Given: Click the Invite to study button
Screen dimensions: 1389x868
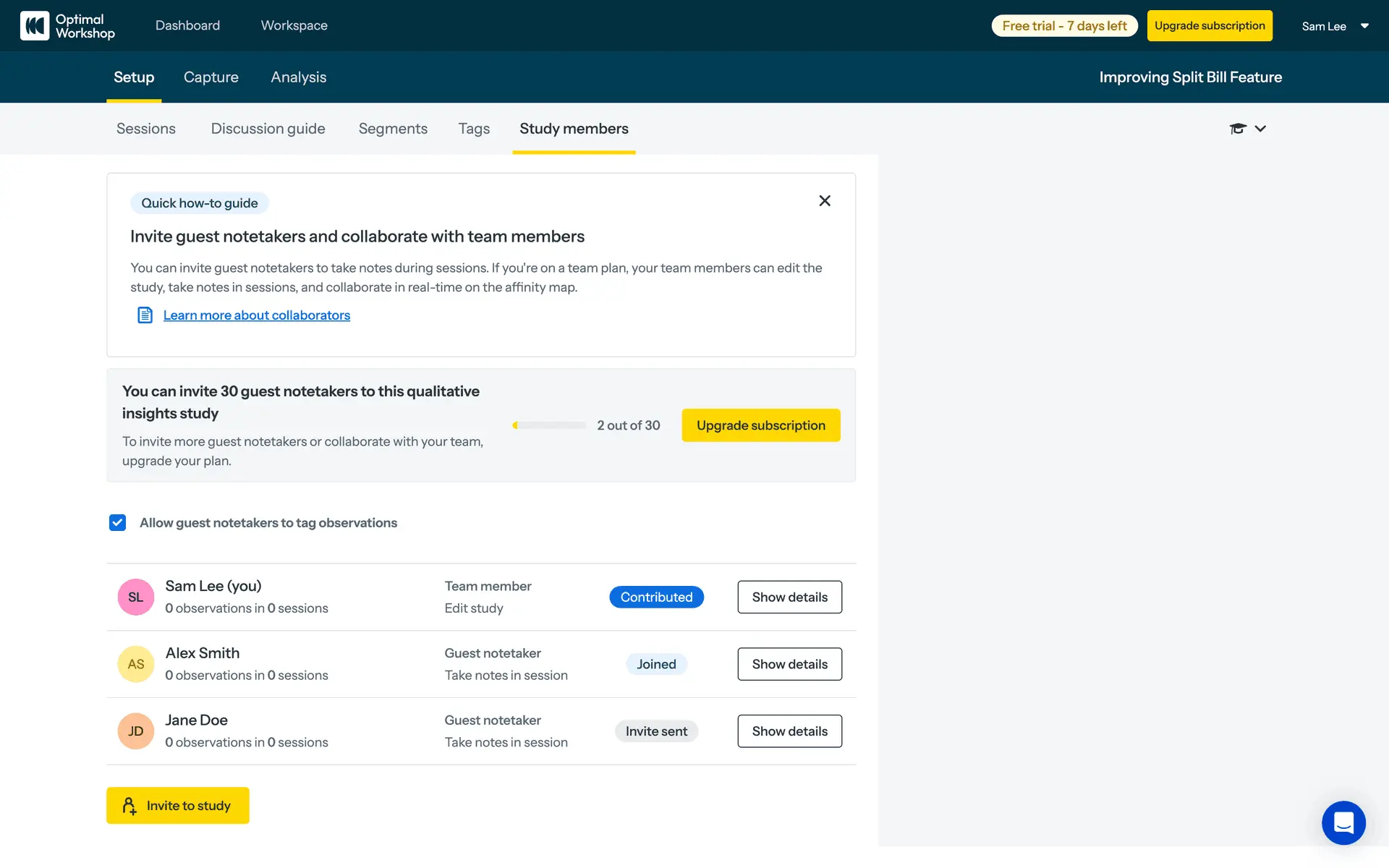Looking at the screenshot, I should point(178,806).
